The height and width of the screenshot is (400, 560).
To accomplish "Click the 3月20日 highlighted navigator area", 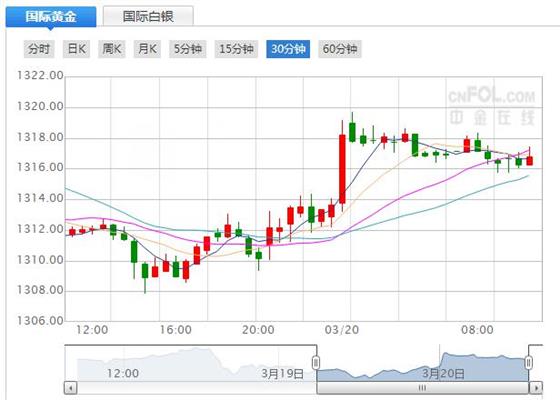I will [x=443, y=374].
